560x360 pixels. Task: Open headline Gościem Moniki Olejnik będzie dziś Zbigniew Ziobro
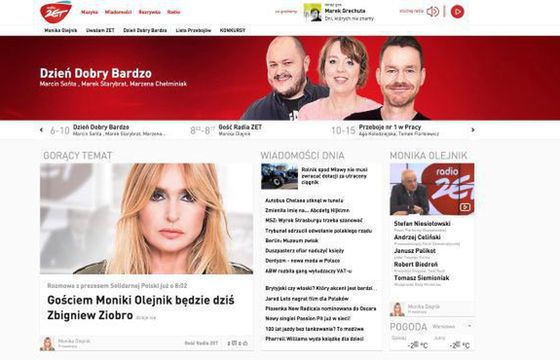(x=141, y=308)
